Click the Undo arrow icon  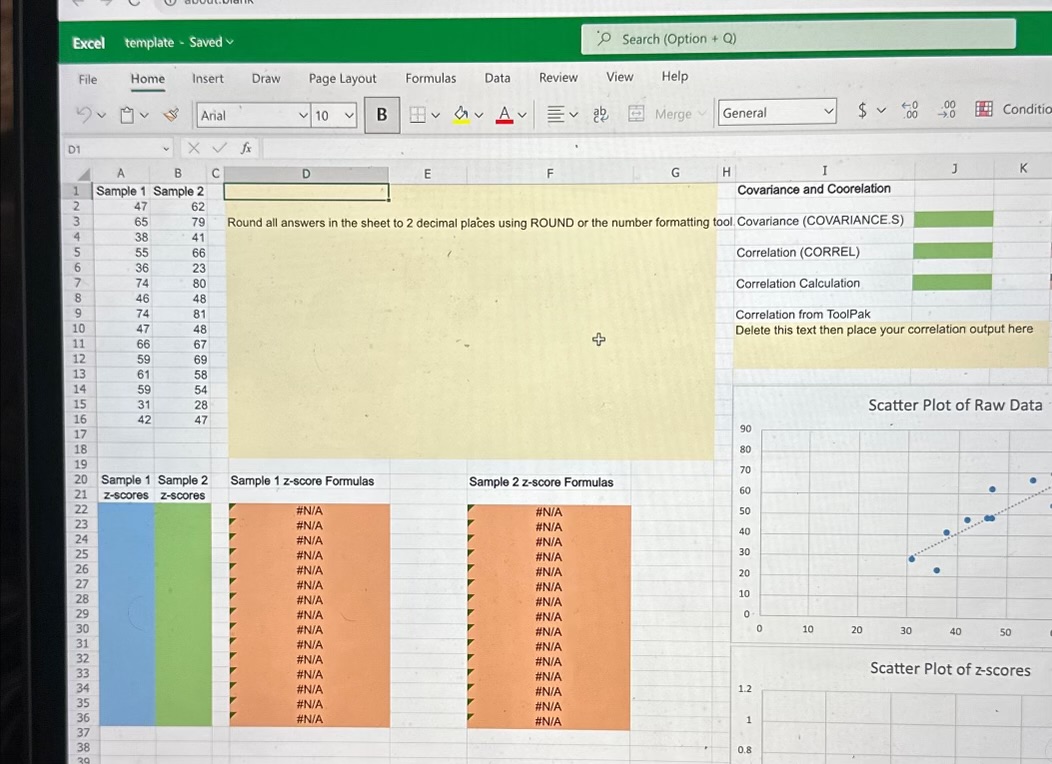click(x=85, y=115)
